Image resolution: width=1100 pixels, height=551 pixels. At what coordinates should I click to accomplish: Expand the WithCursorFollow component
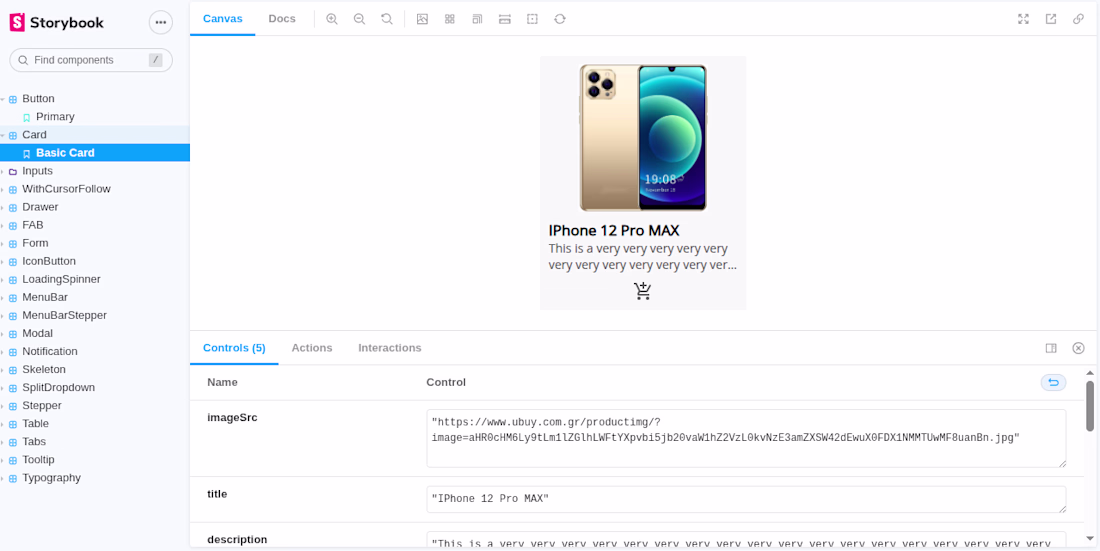tap(95, 189)
